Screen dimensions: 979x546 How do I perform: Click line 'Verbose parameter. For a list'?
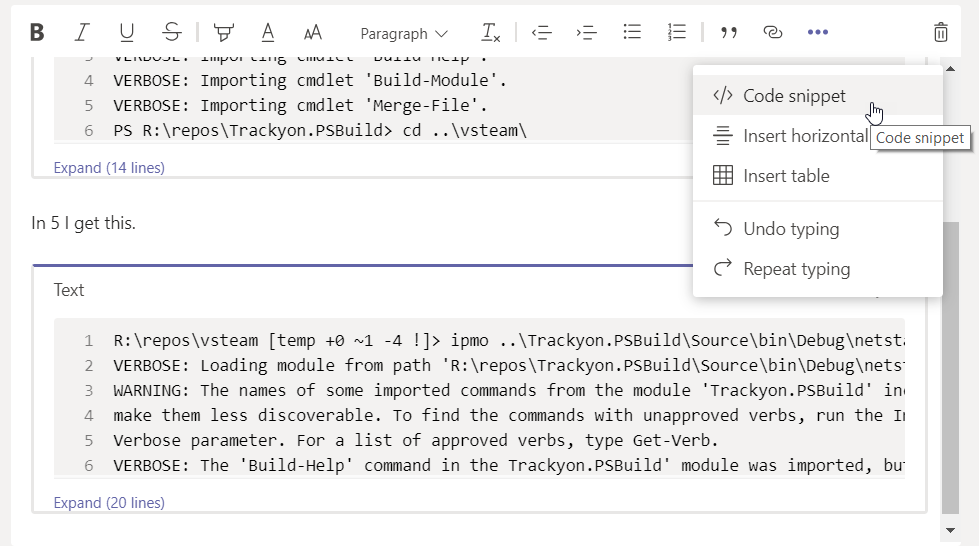[416, 440]
